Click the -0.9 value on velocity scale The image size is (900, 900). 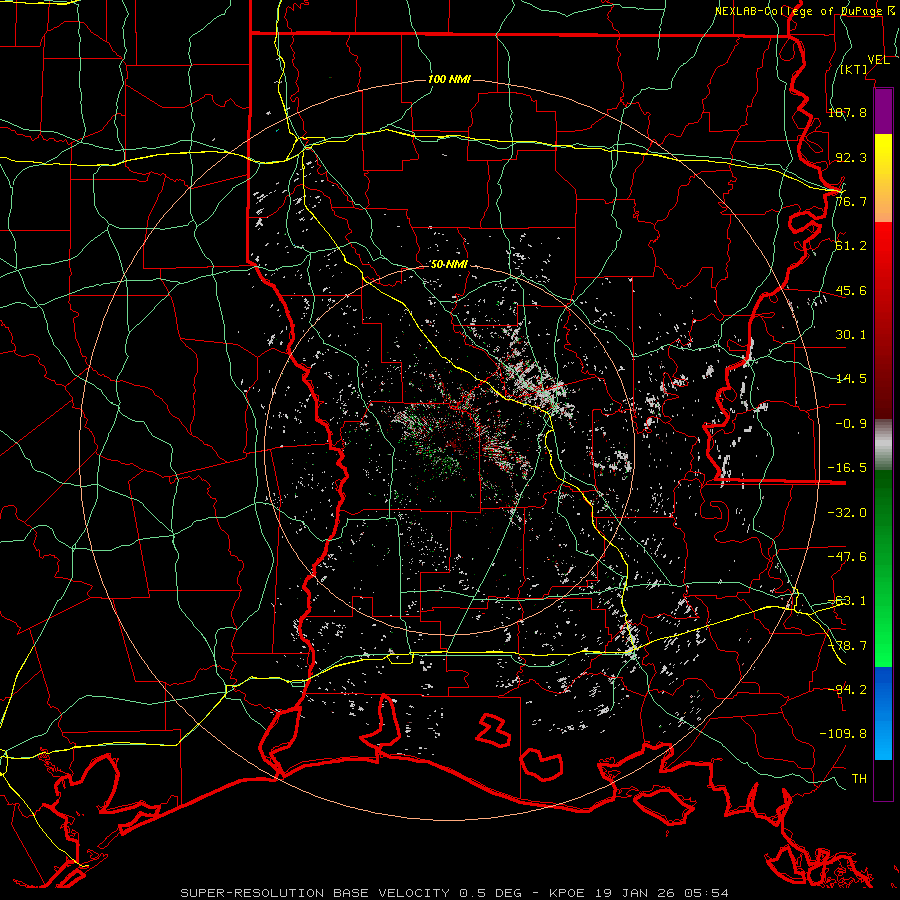[851, 424]
